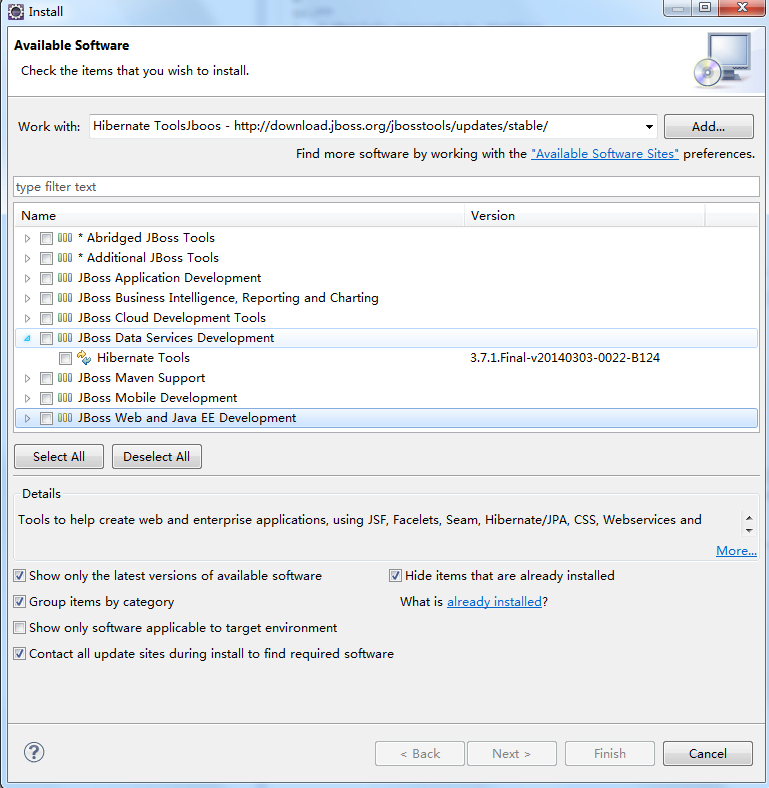The image size is (769, 788).
Task: Toggle Contact all update sites checkbox
Action: coord(20,654)
